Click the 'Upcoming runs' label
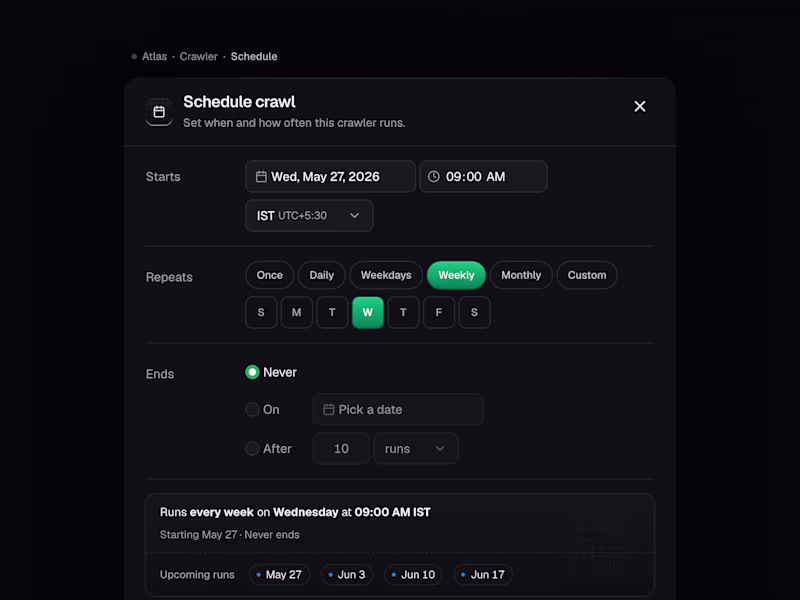The width and height of the screenshot is (800, 600). (x=197, y=574)
